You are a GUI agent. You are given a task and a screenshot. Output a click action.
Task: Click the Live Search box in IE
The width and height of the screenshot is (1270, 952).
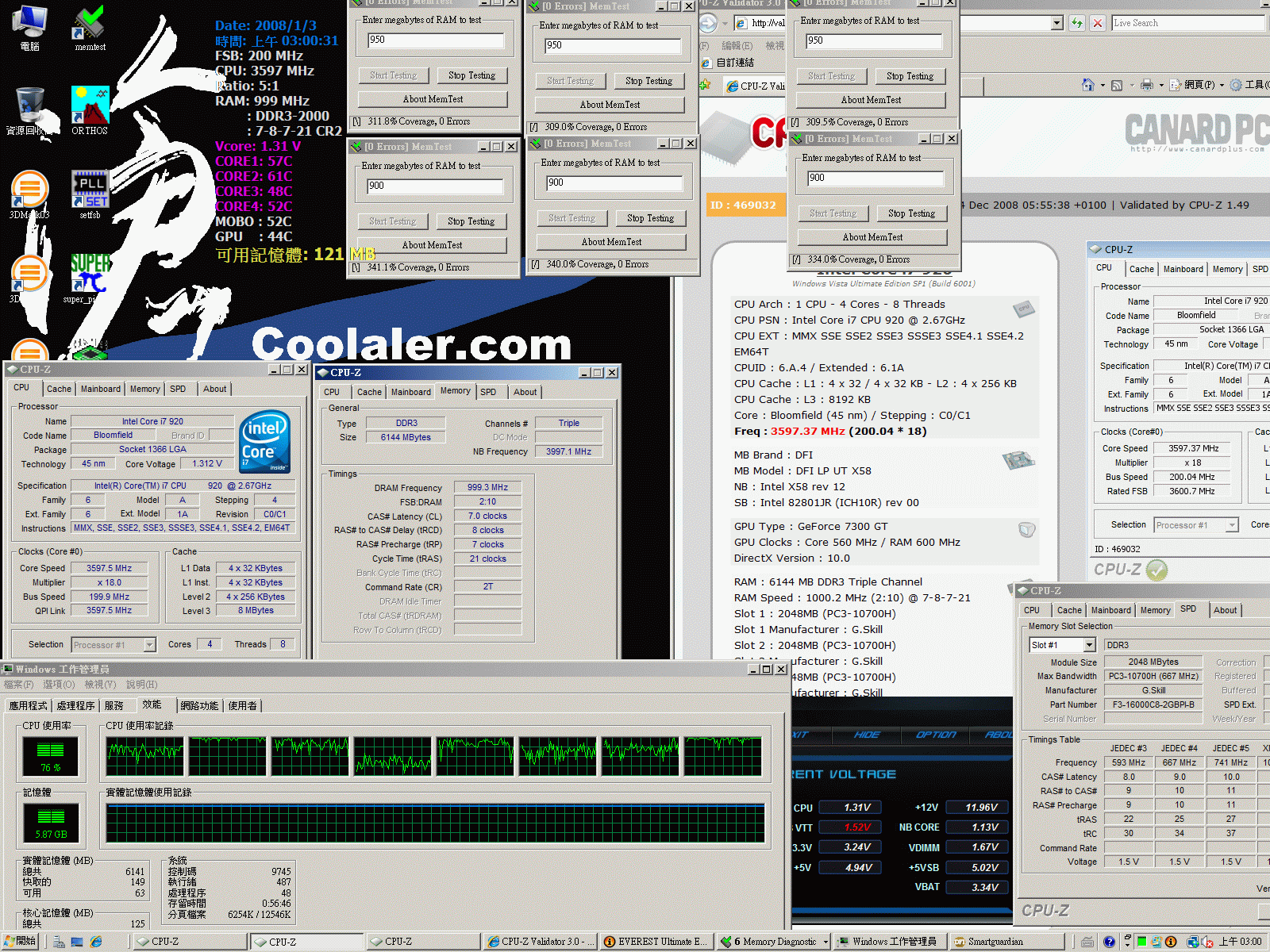click(x=1187, y=23)
